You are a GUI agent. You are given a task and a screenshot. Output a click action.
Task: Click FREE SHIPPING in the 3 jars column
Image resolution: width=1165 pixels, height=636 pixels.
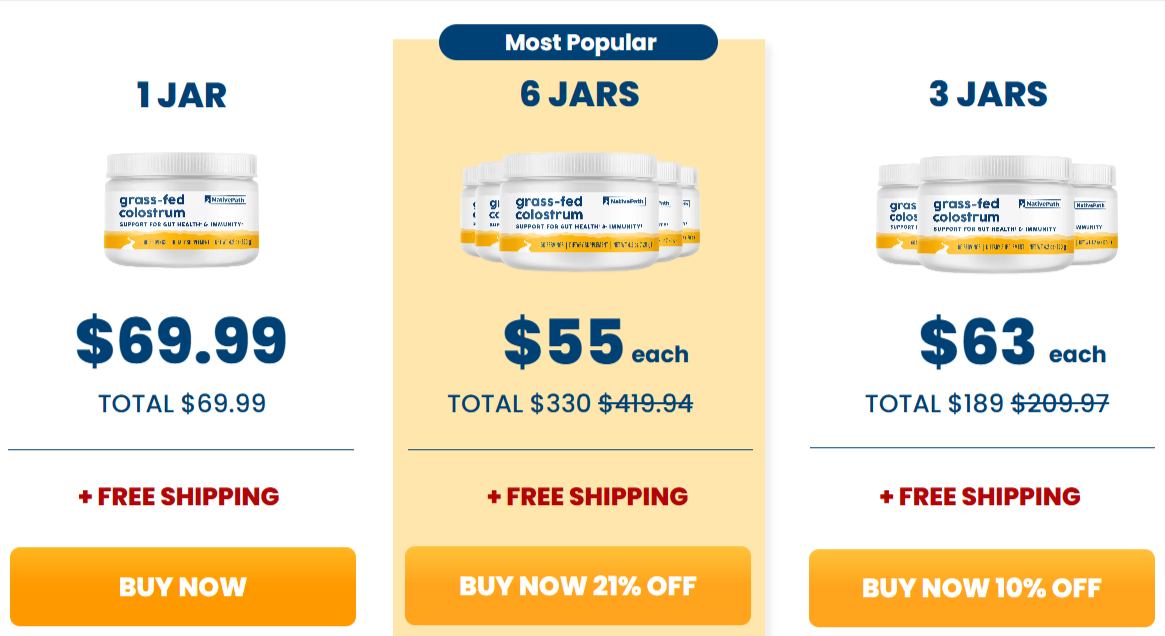coord(980,496)
